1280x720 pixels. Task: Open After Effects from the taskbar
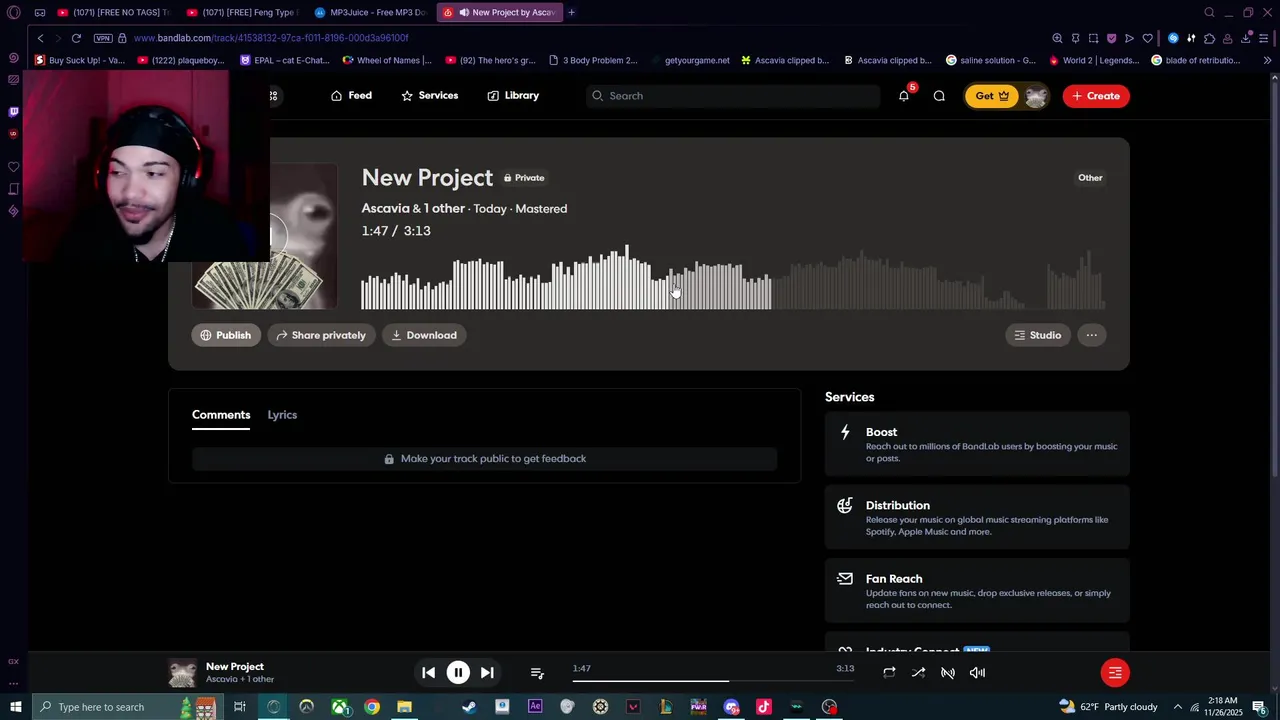point(535,707)
